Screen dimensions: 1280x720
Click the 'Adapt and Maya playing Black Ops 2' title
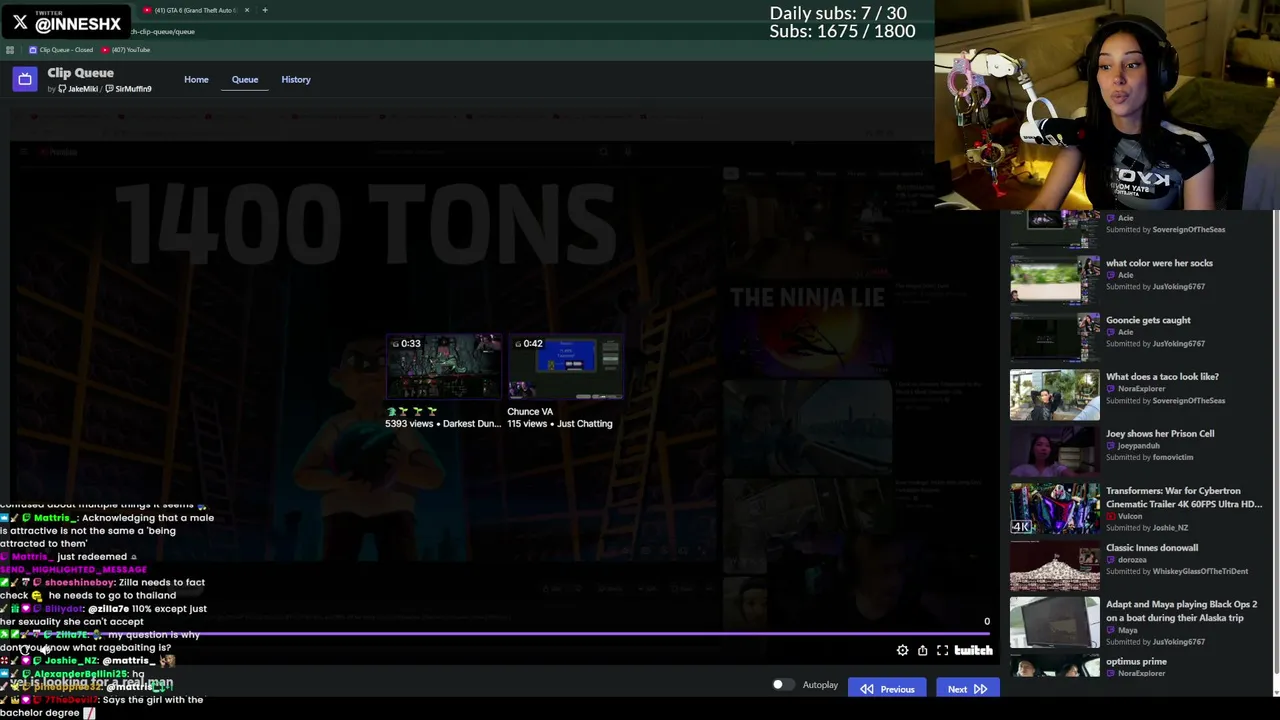(1181, 611)
